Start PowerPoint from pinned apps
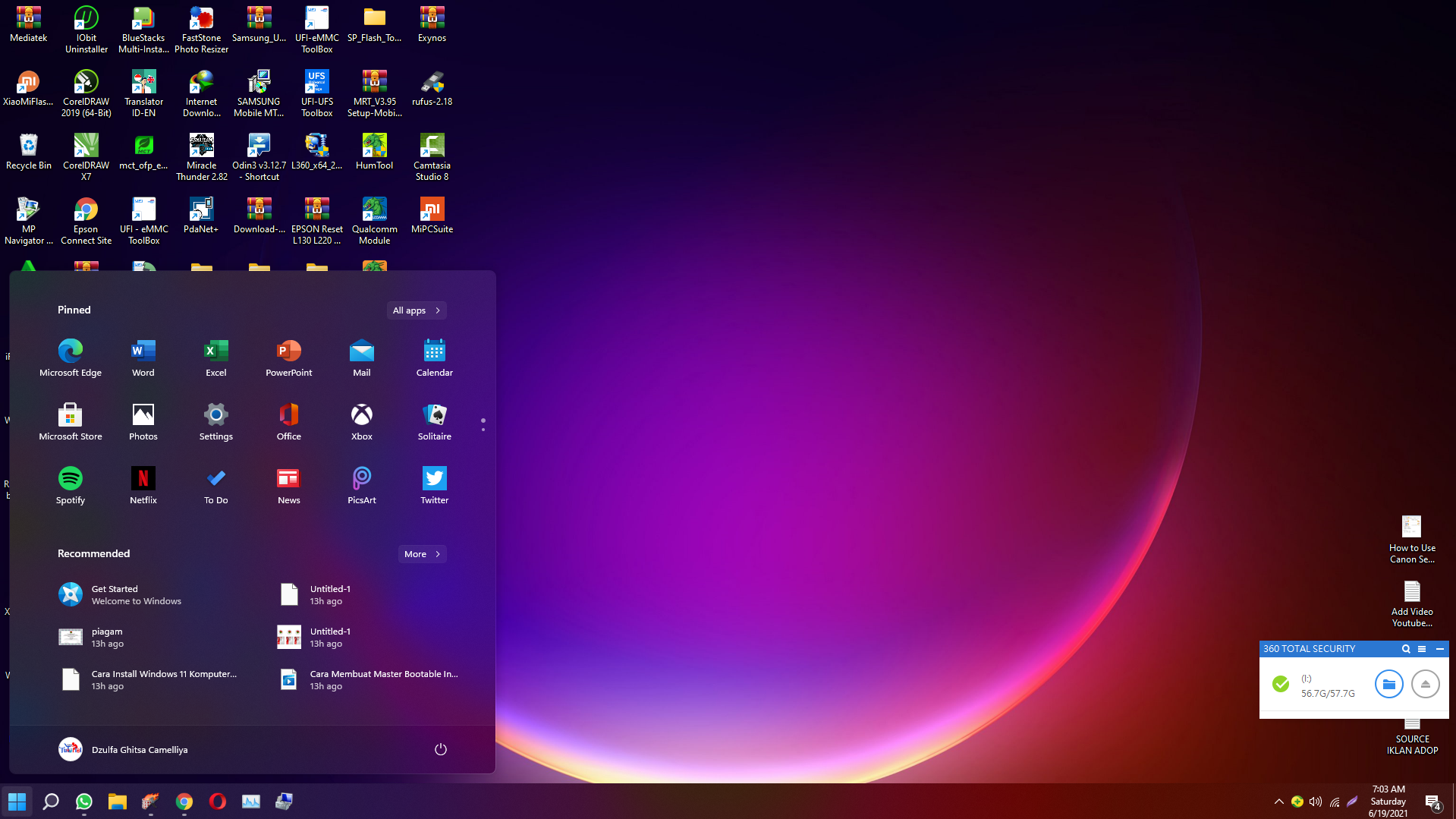 289,358
